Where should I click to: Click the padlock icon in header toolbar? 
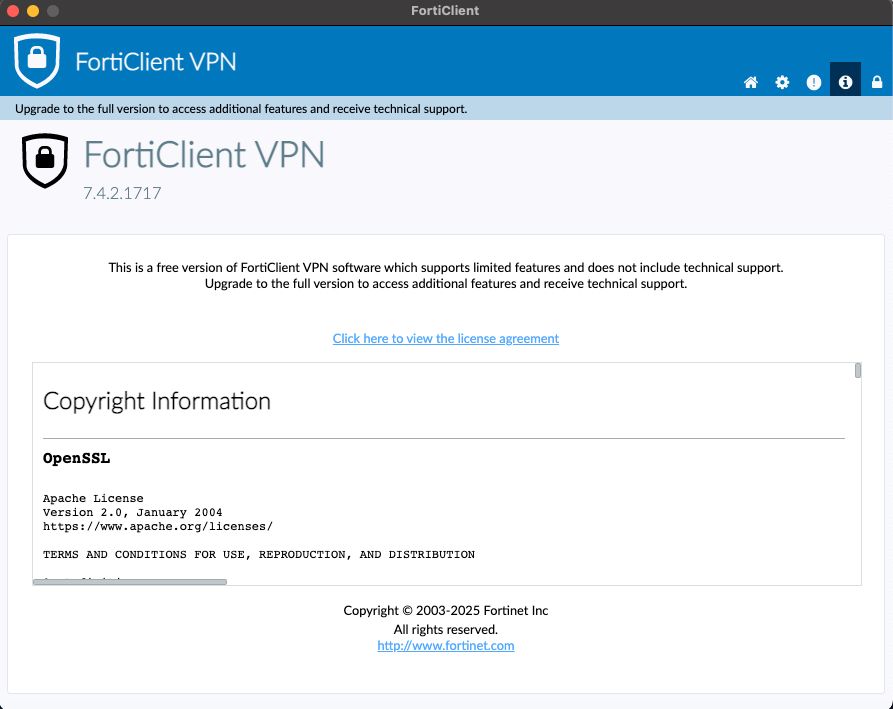(x=877, y=82)
